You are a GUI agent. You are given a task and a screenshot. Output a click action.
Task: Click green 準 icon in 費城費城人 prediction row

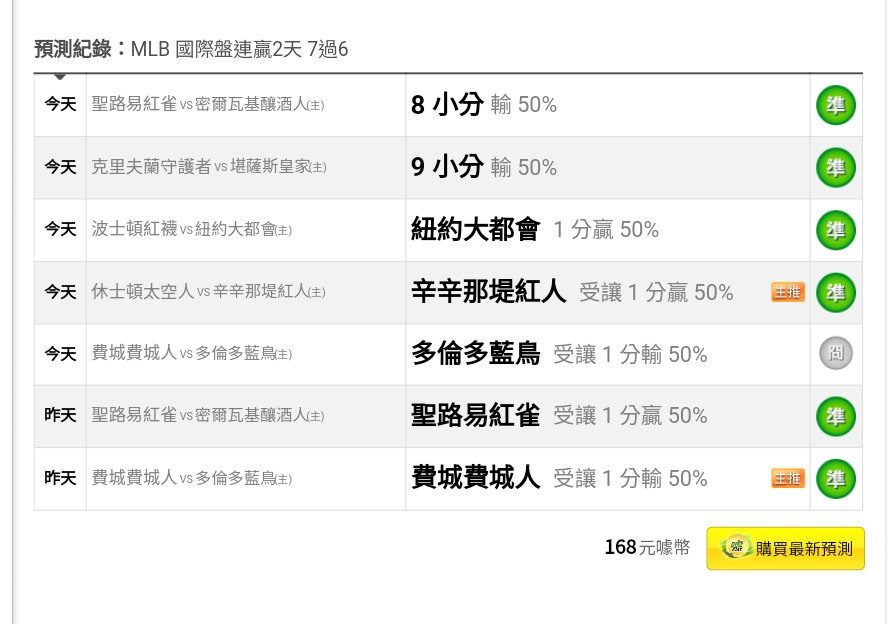[836, 479]
